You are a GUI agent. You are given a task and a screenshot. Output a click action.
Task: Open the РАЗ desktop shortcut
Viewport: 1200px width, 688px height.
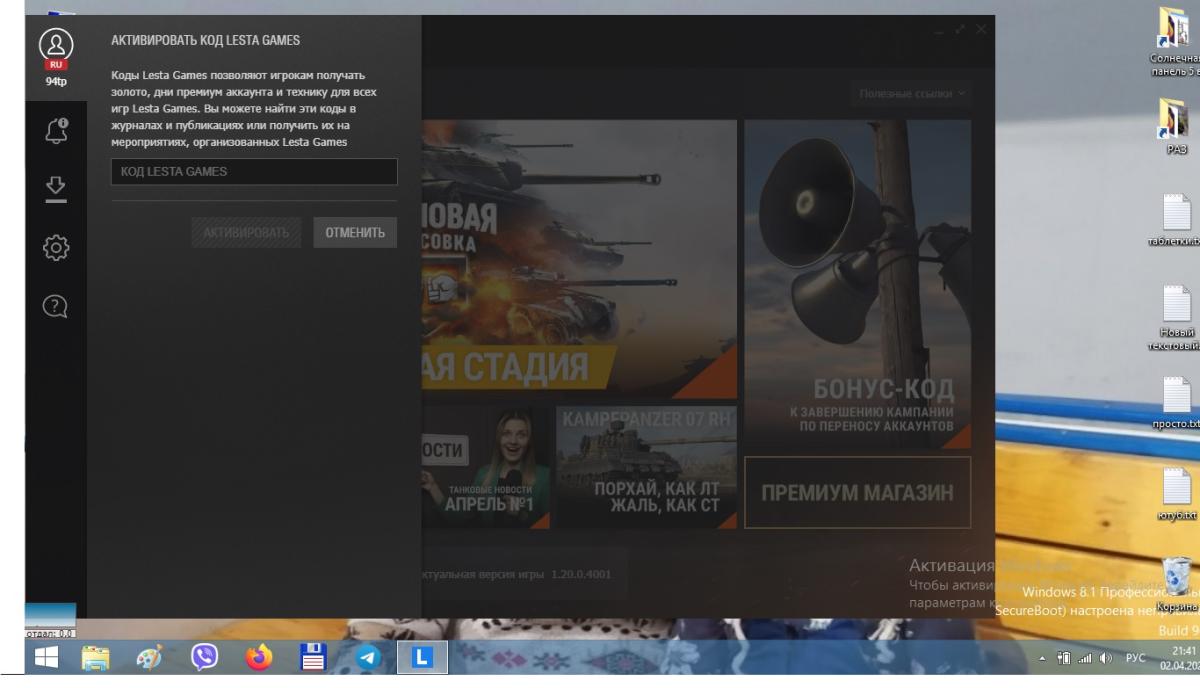pos(1176,126)
